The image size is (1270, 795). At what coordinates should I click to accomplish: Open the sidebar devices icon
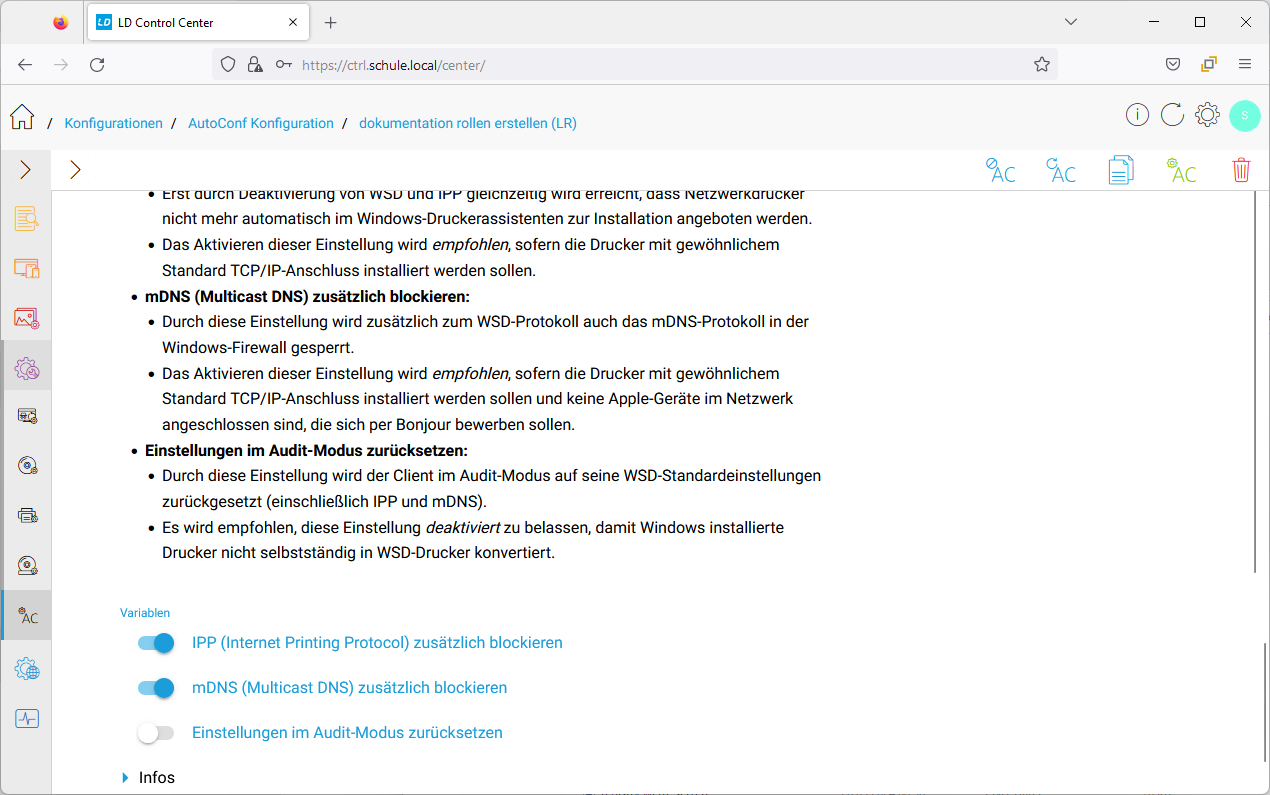(x=27, y=268)
